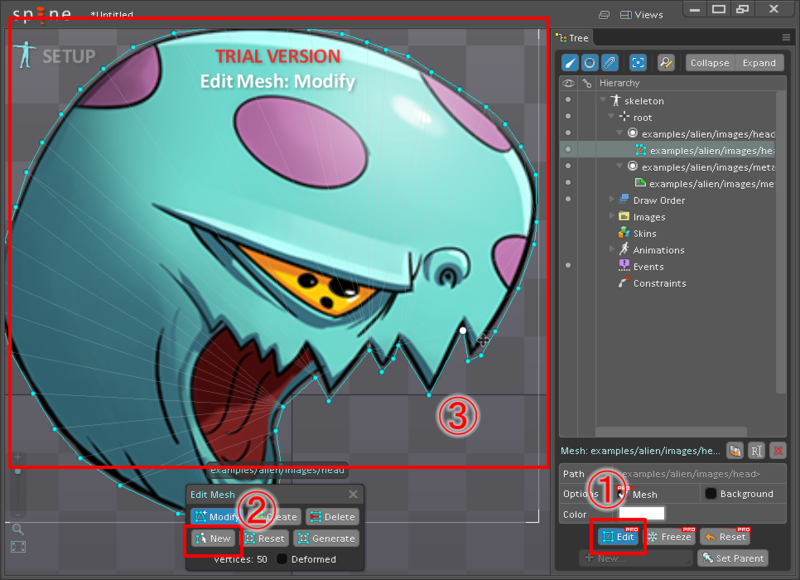Toggle visibility dot for root row
Image resolution: width=800 pixels, height=580 pixels.
(x=568, y=116)
